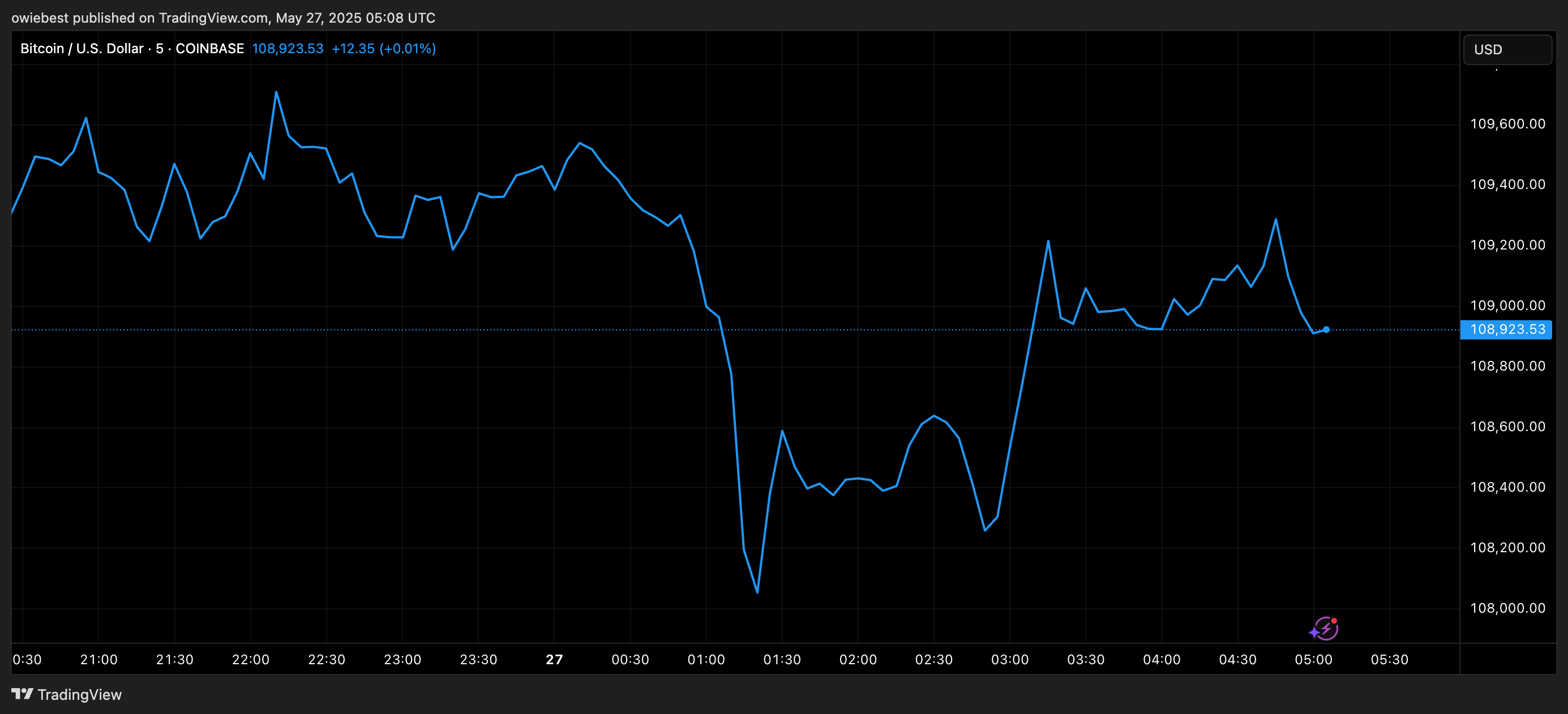The height and width of the screenshot is (714, 1568).
Task: Click the 109,400.00 price axis label
Action: [1508, 184]
